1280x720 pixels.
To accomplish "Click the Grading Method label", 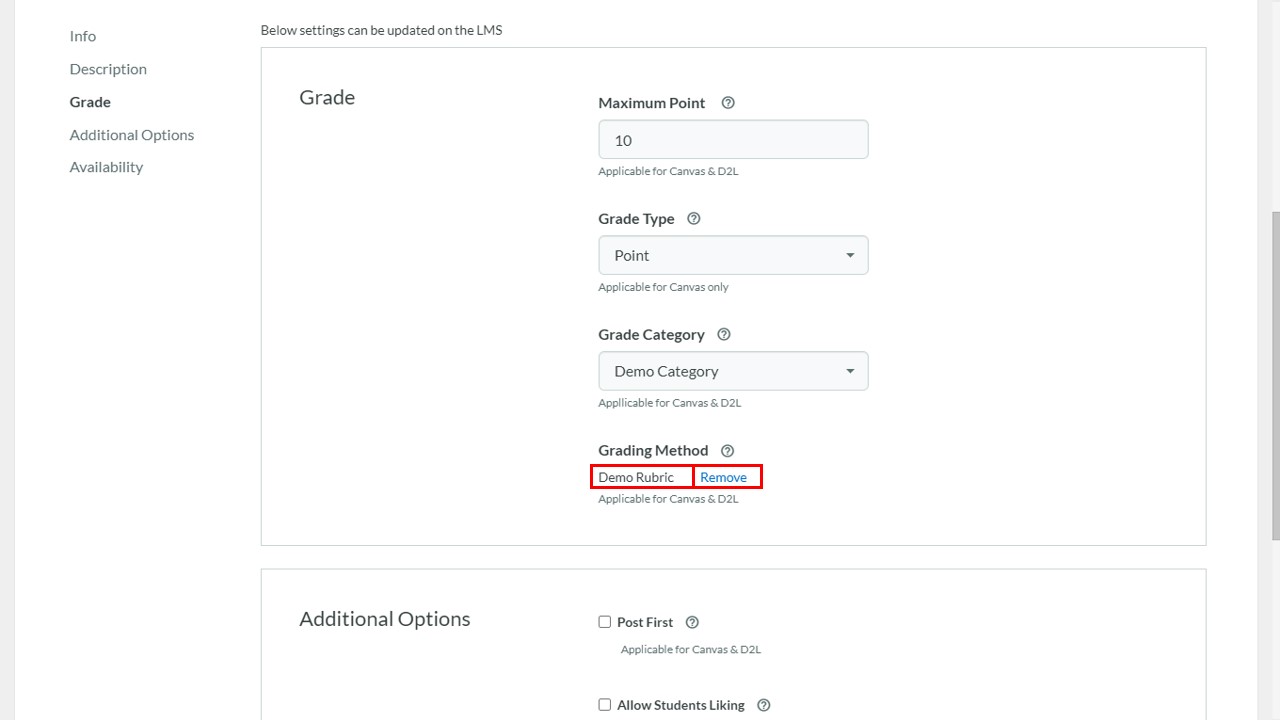I will [x=653, y=451].
